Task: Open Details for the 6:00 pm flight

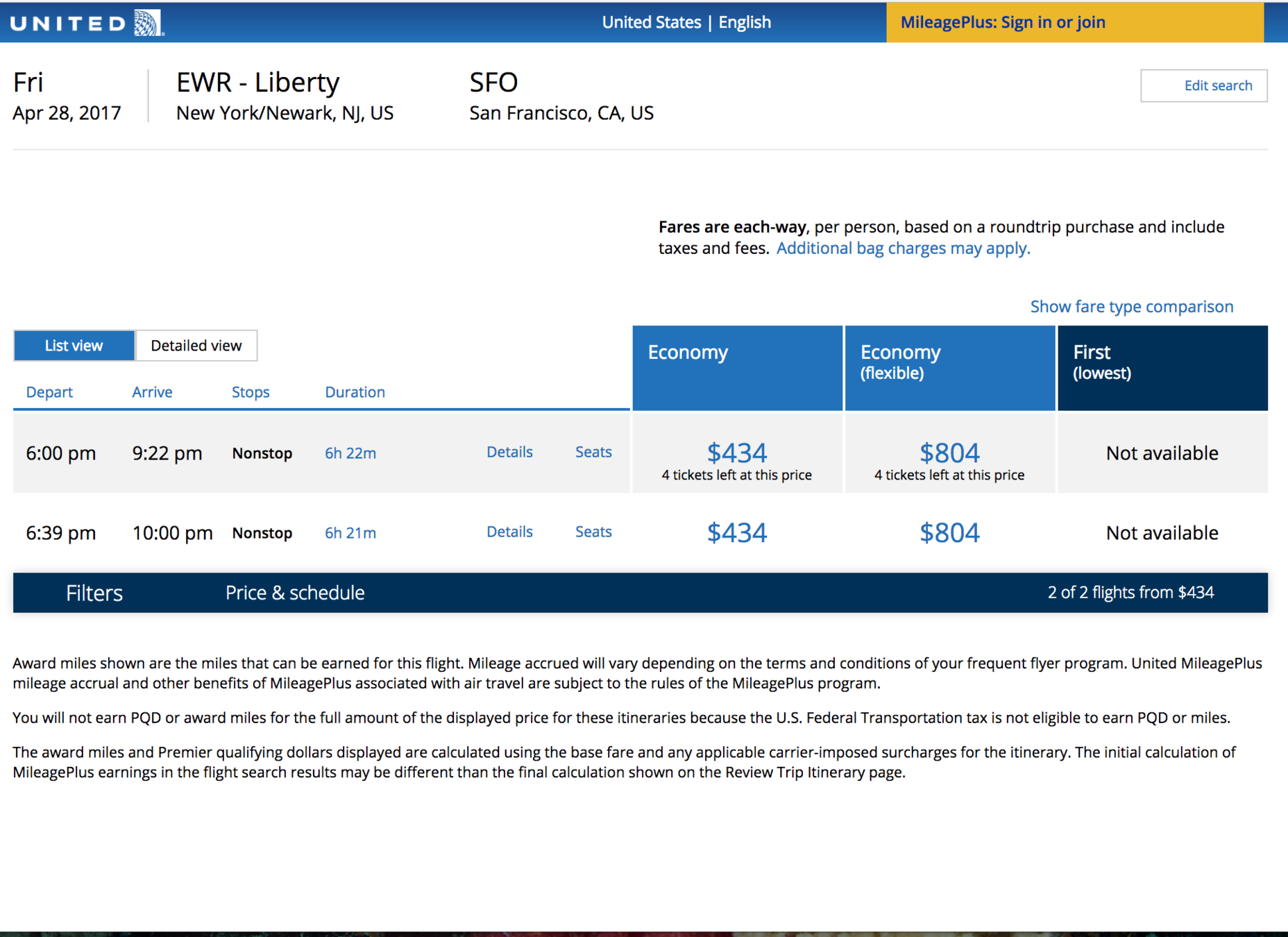Action: (509, 453)
